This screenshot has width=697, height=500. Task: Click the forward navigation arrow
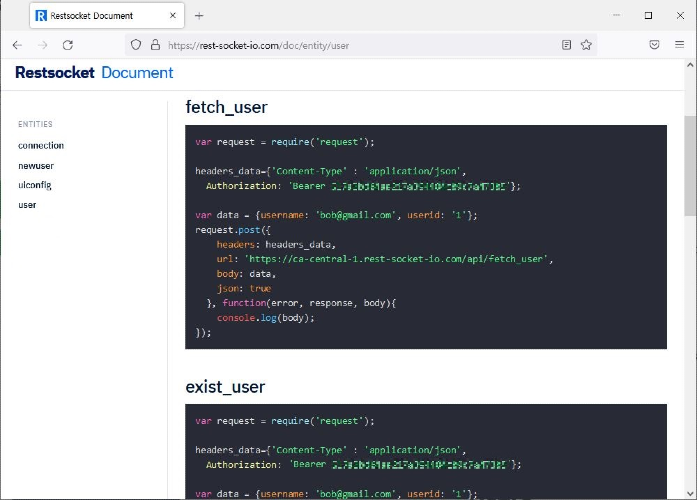coord(42,45)
